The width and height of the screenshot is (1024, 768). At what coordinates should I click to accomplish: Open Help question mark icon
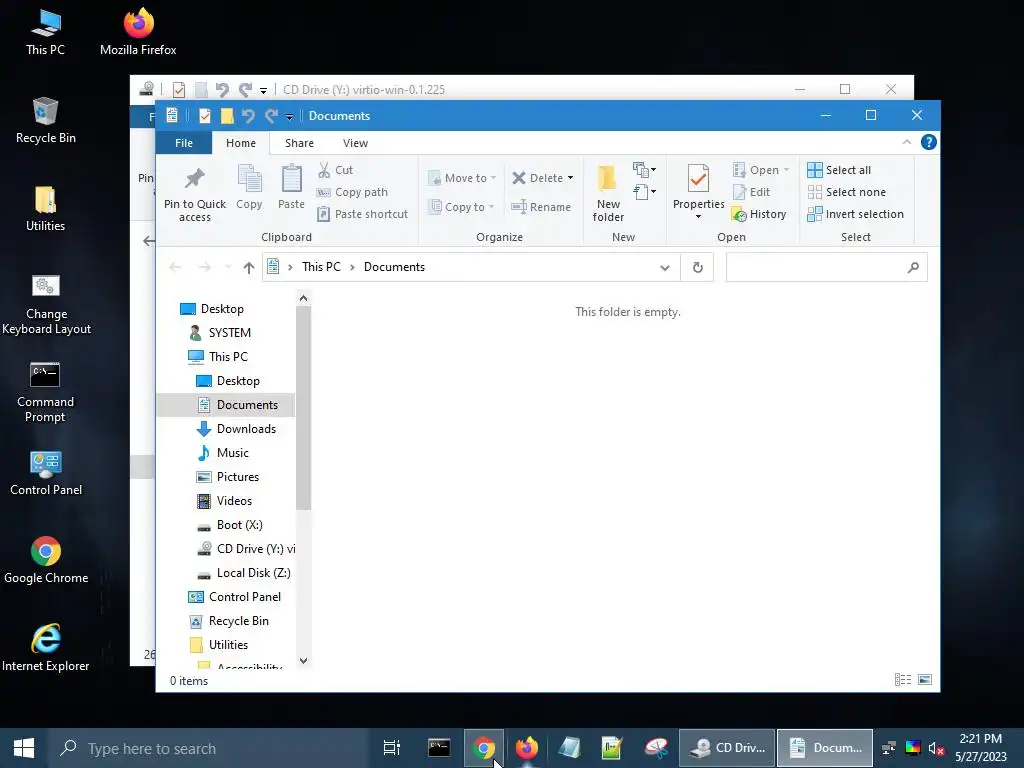(928, 142)
